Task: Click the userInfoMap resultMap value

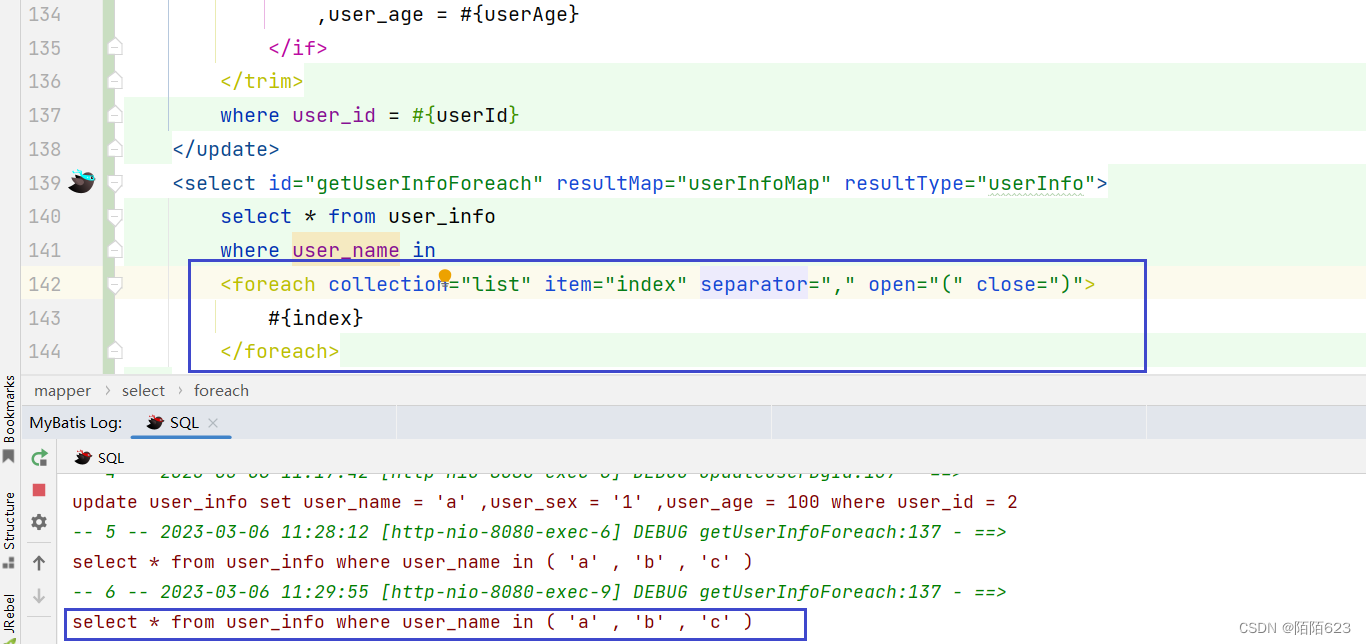Action: [760, 183]
